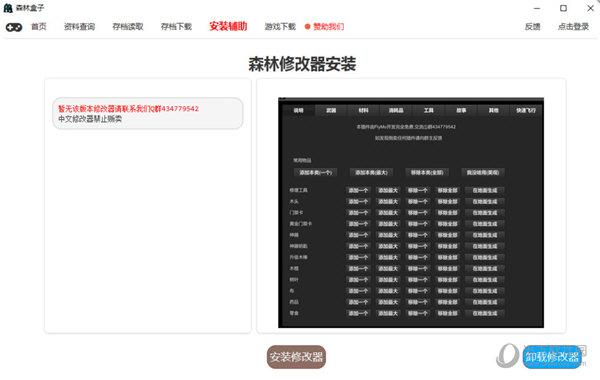Close the 森林盒子 window
The height and width of the screenshot is (380, 600).
pyautogui.click(x=590, y=8)
